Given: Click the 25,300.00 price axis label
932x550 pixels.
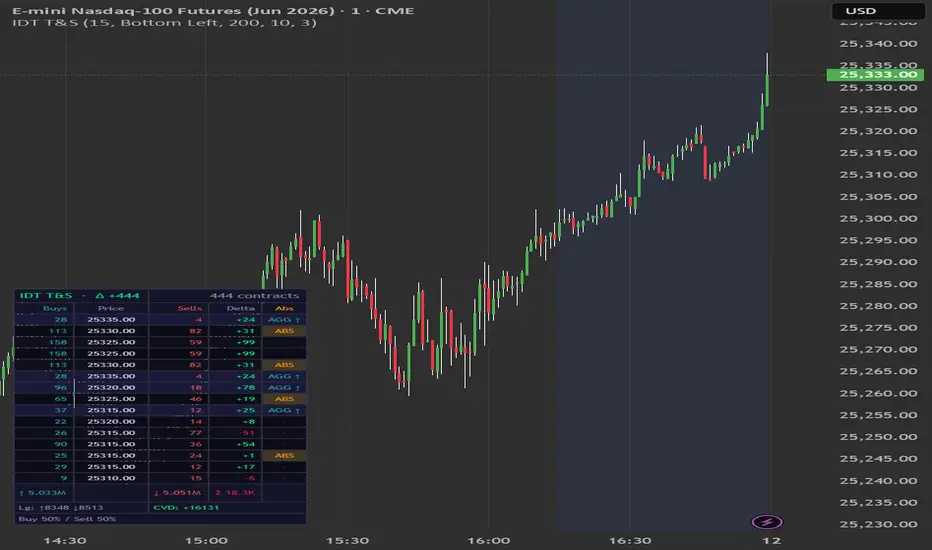Looking at the screenshot, I should 878,218.
